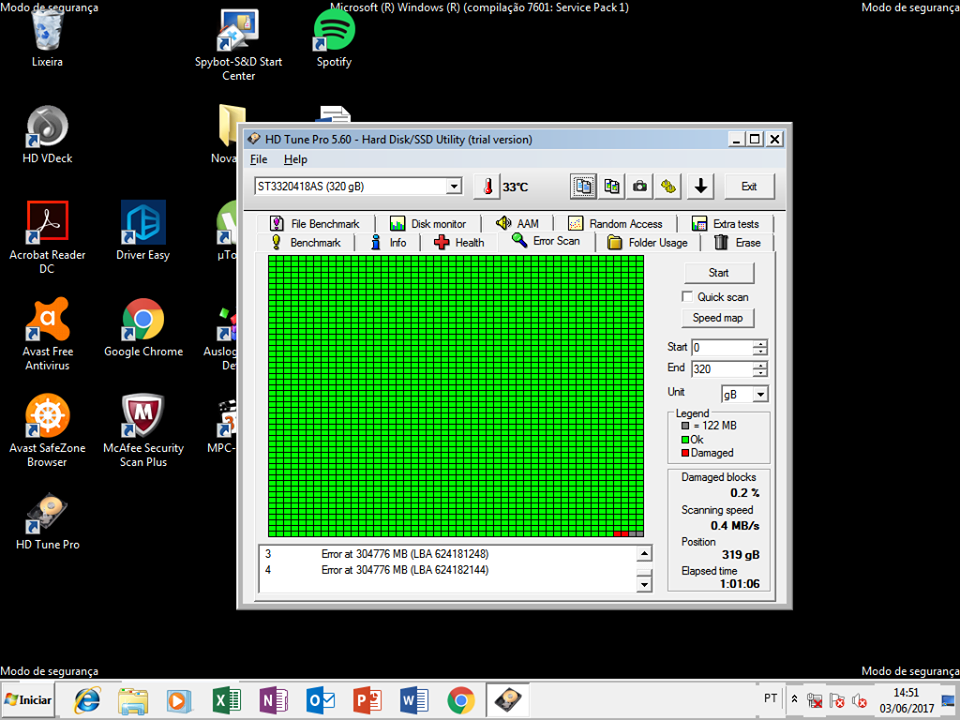
Task: Open Windows Explorer from the taskbar
Action: click(133, 700)
